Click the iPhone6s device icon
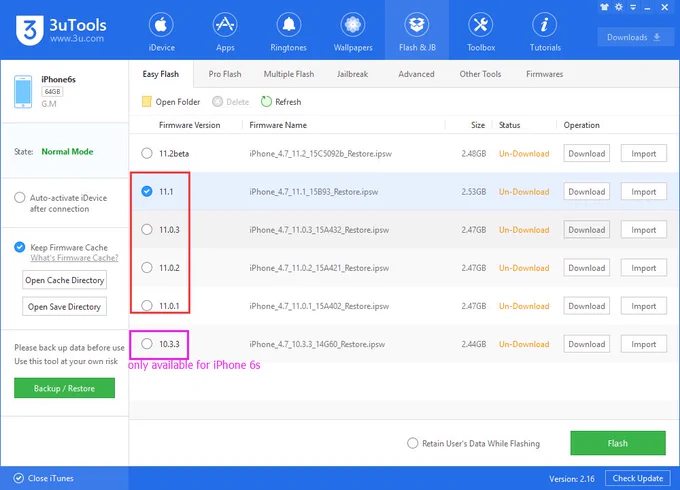This screenshot has height=490, width=680. pyautogui.click(x=23, y=92)
